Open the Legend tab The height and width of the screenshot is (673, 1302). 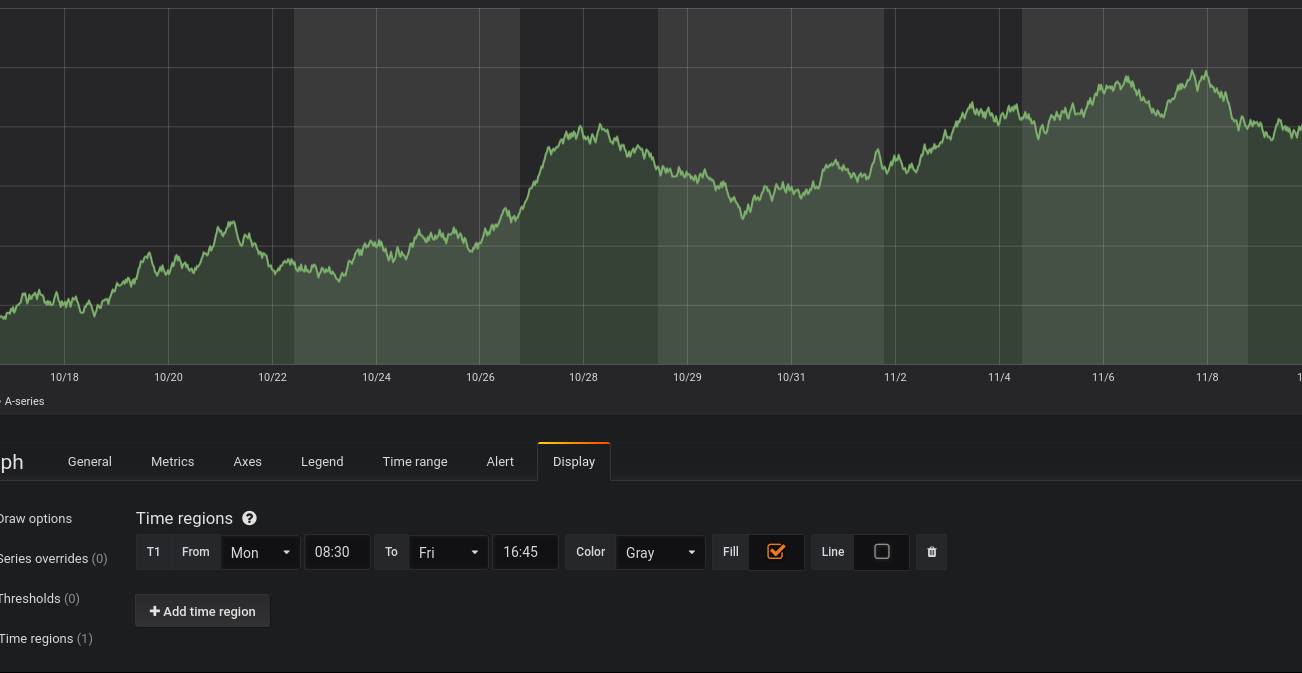[x=322, y=462]
